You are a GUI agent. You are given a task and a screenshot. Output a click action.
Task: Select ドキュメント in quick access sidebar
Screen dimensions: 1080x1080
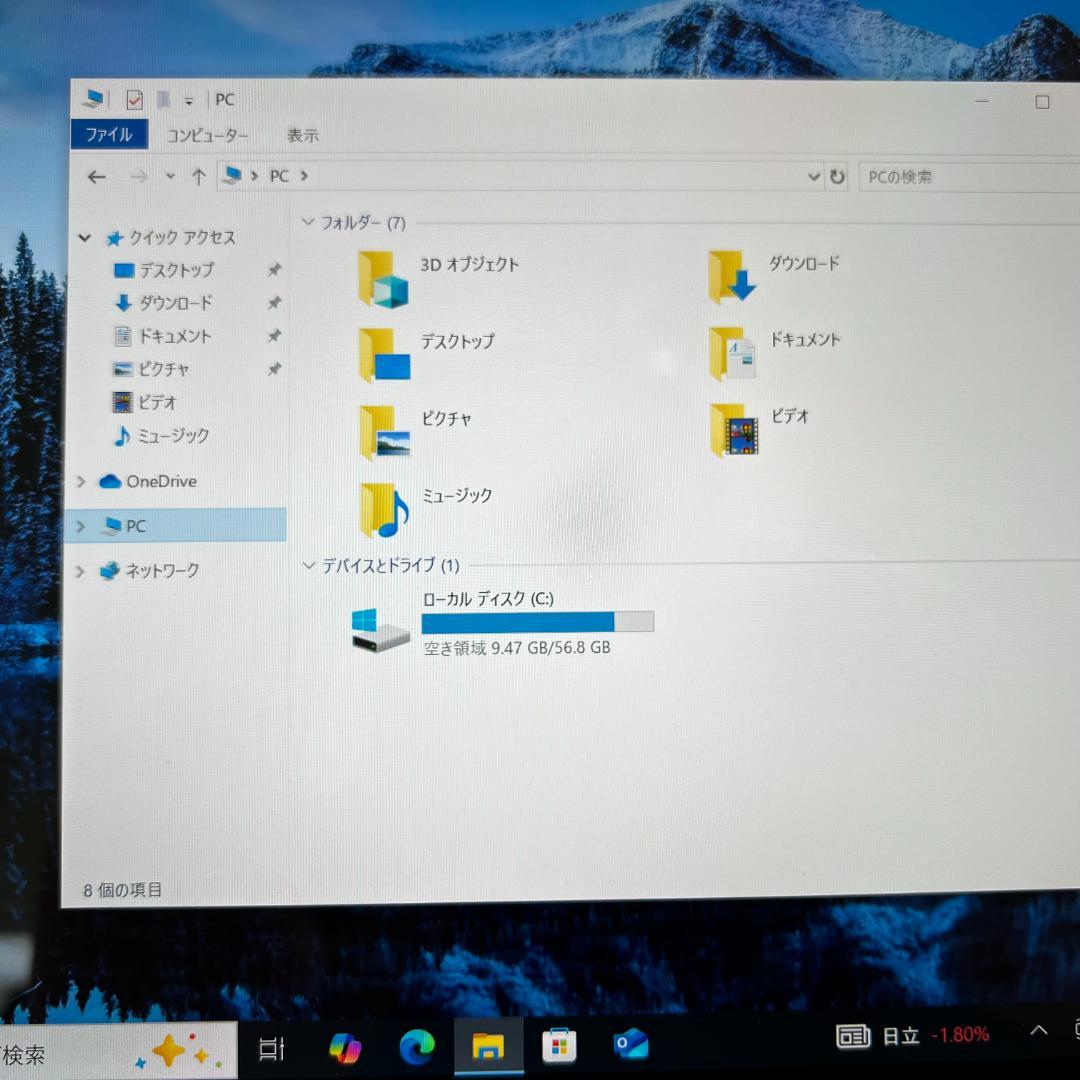coord(174,337)
